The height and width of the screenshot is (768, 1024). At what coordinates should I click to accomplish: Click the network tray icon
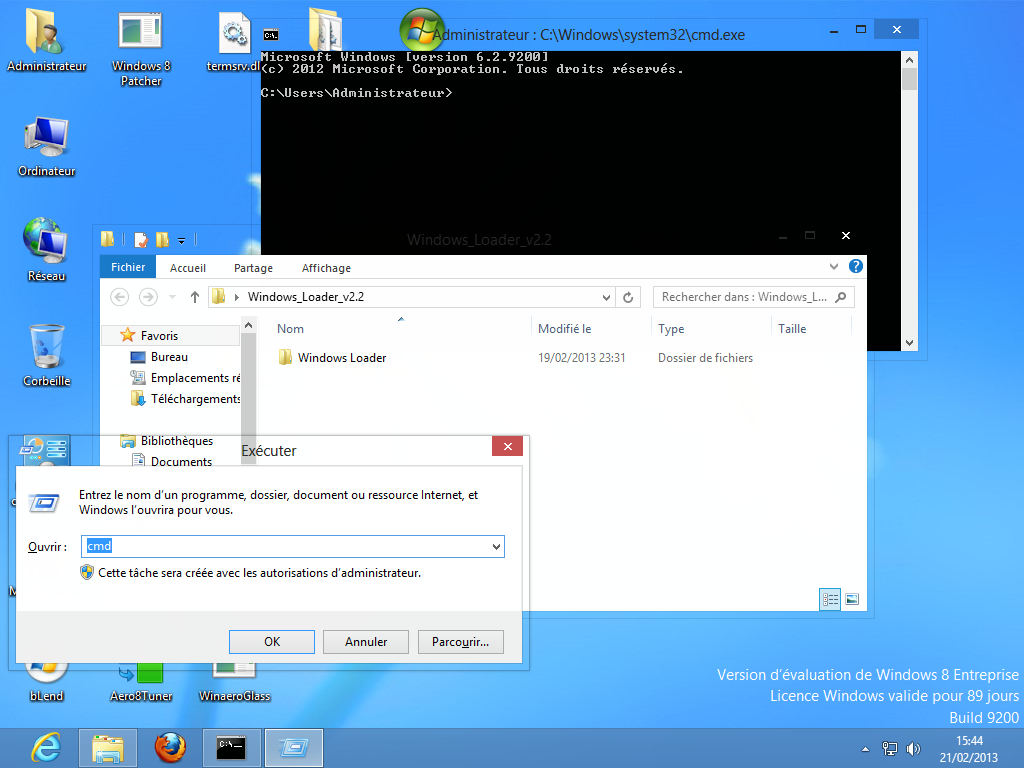(x=889, y=748)
